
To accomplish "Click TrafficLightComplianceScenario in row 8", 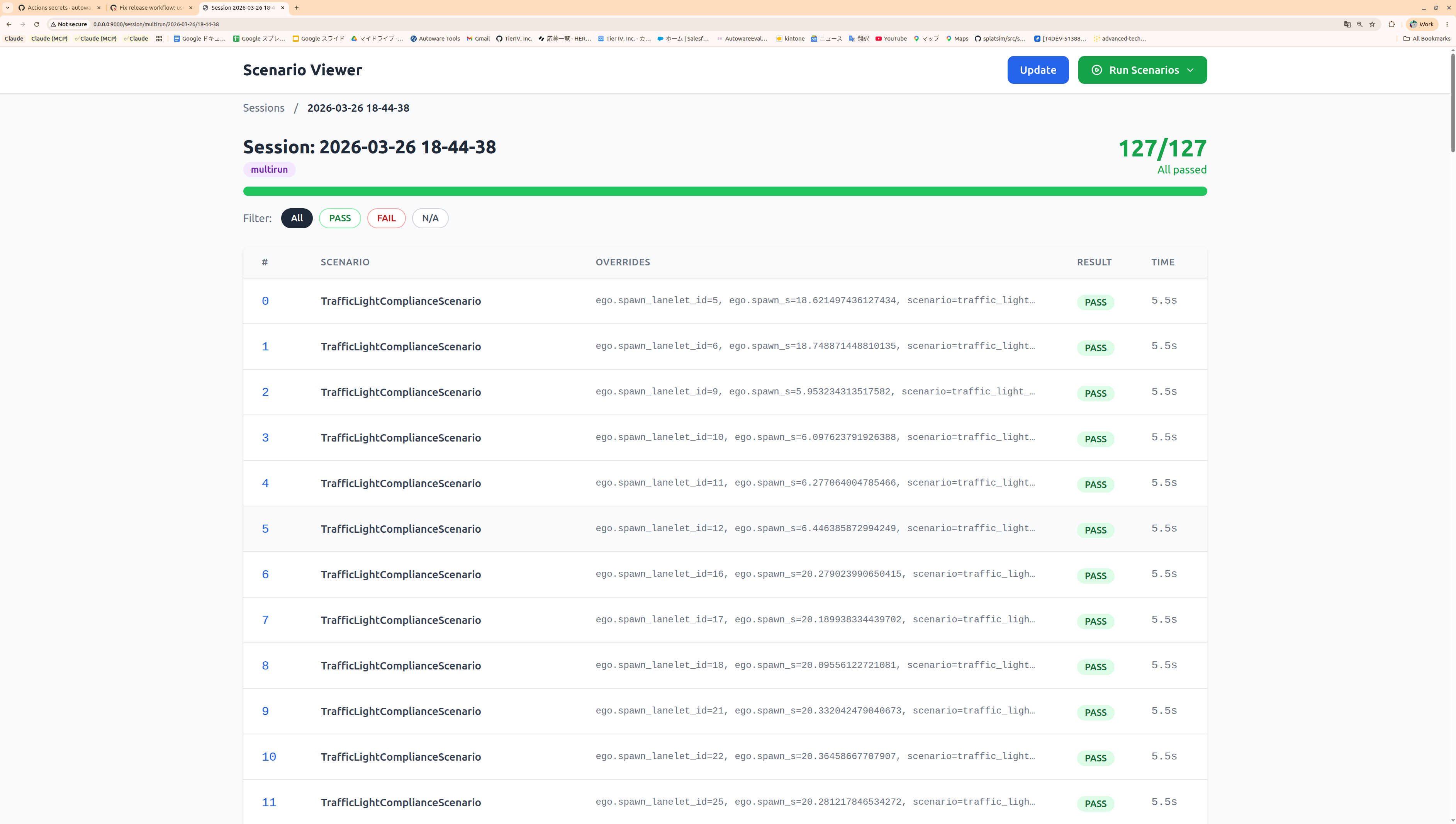I will 400,666.
